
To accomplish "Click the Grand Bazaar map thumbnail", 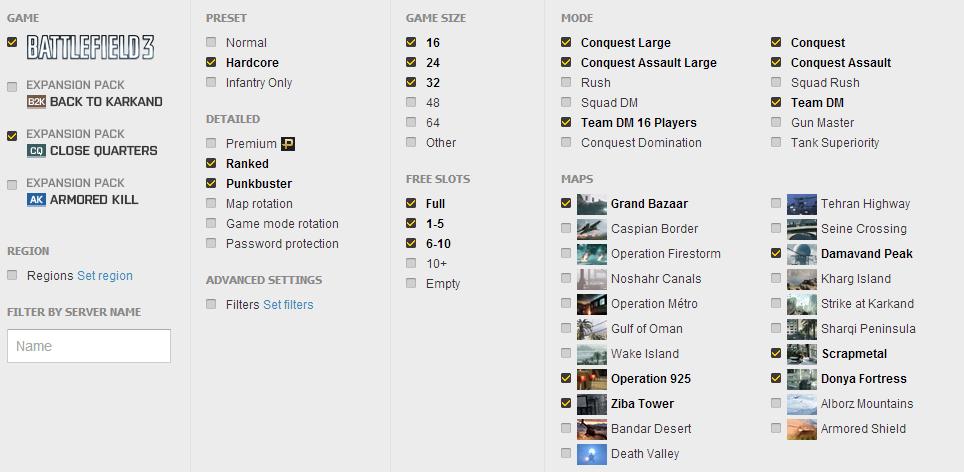I will [x=592, y=204].
